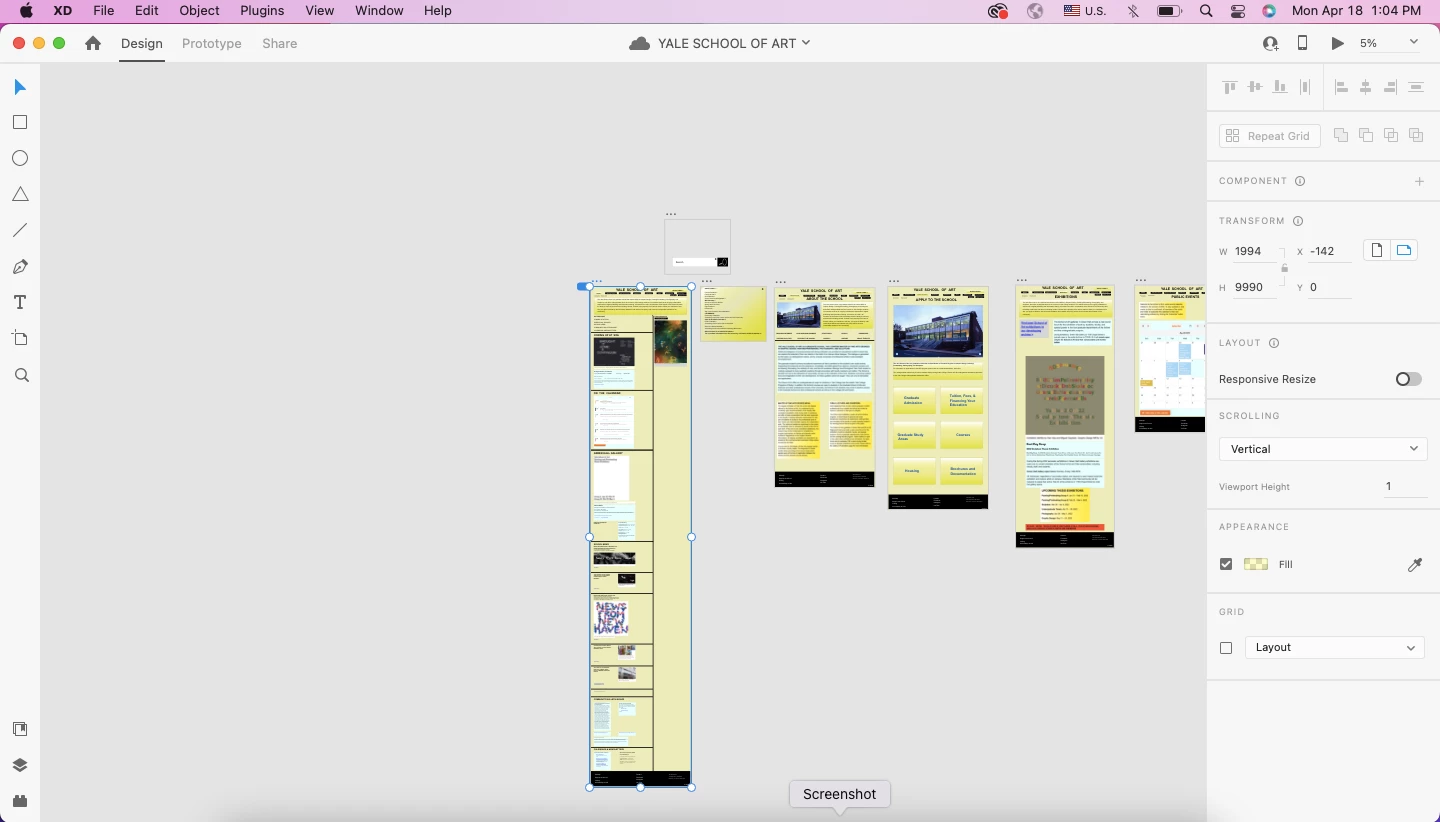The image size is (1440, 822).
Task: Toggle the width-height lock icon
Action: pyautogui.click(x=1284, y=268)
